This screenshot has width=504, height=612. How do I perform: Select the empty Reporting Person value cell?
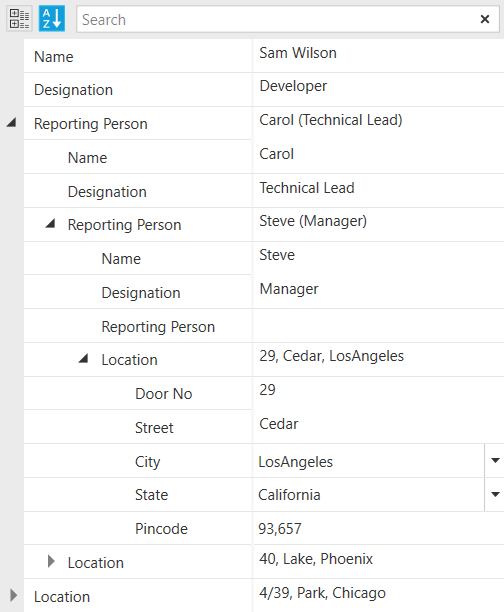(x=379, y=326)
